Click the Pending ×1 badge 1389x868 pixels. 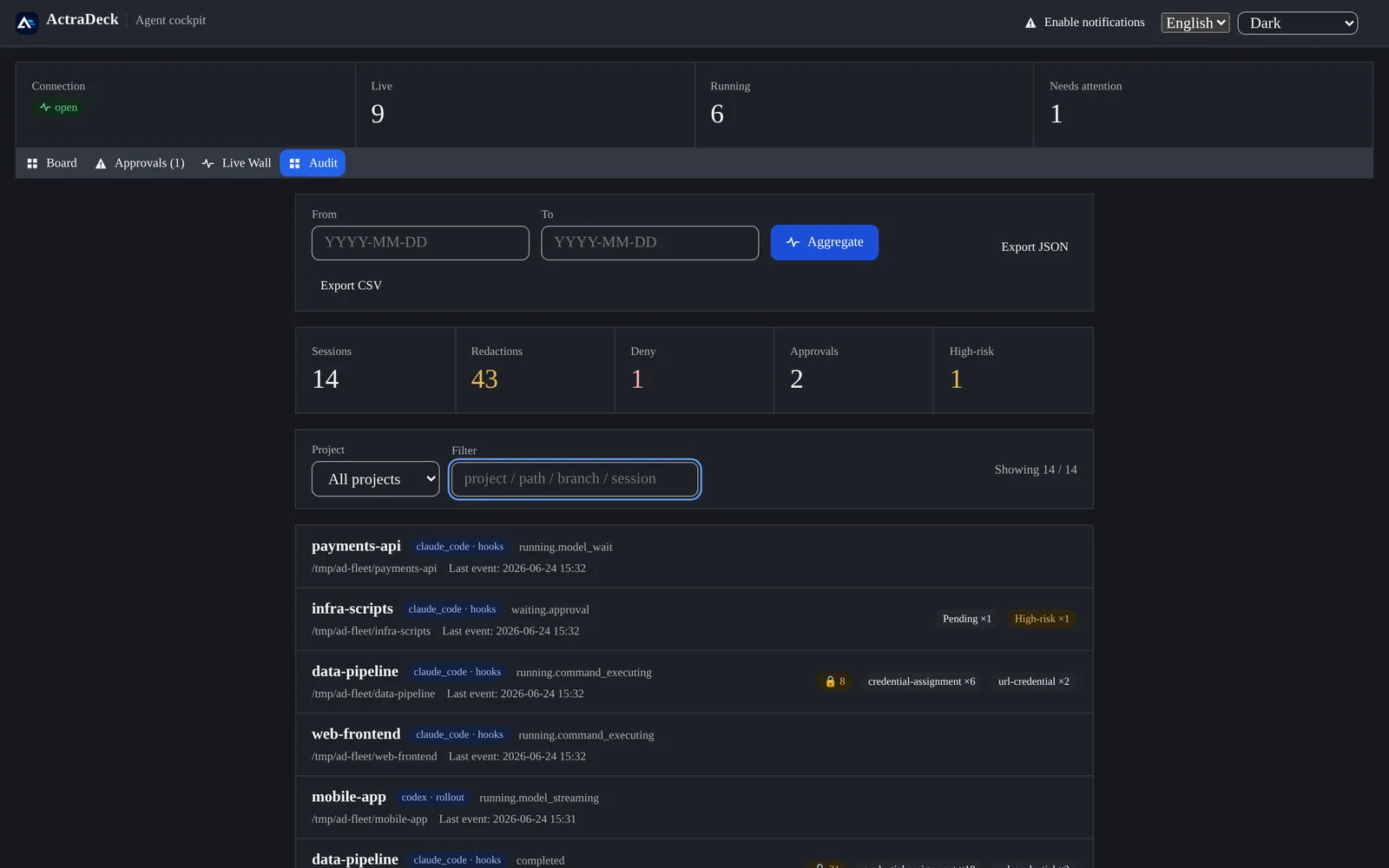(967, 619)
